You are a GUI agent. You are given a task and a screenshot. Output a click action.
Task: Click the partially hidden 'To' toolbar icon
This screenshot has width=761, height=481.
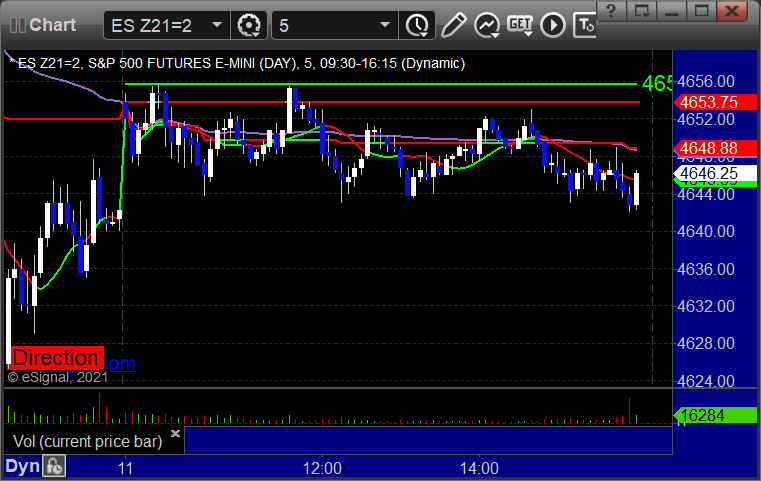coord(585,25)
